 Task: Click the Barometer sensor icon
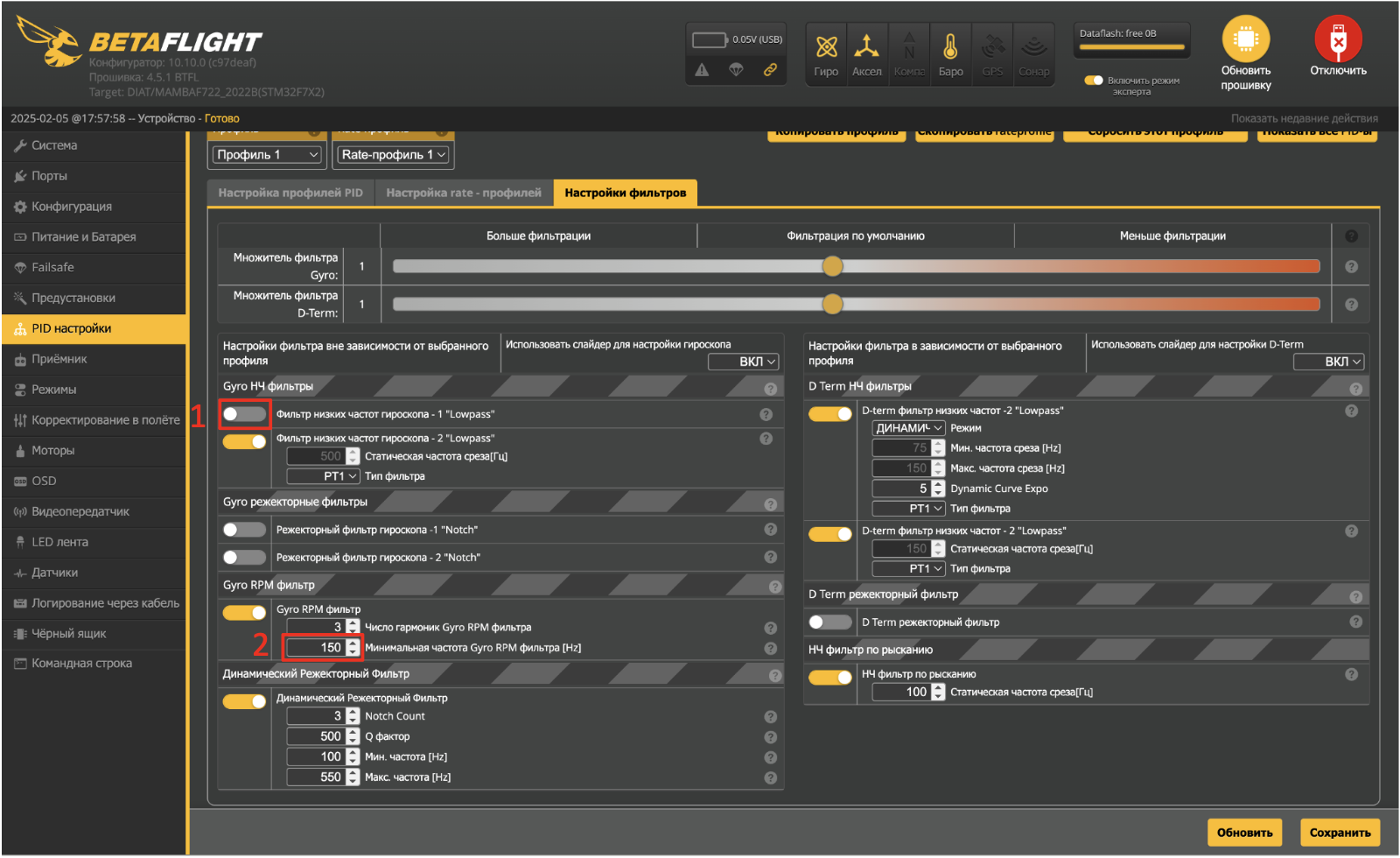pos(950,47)
